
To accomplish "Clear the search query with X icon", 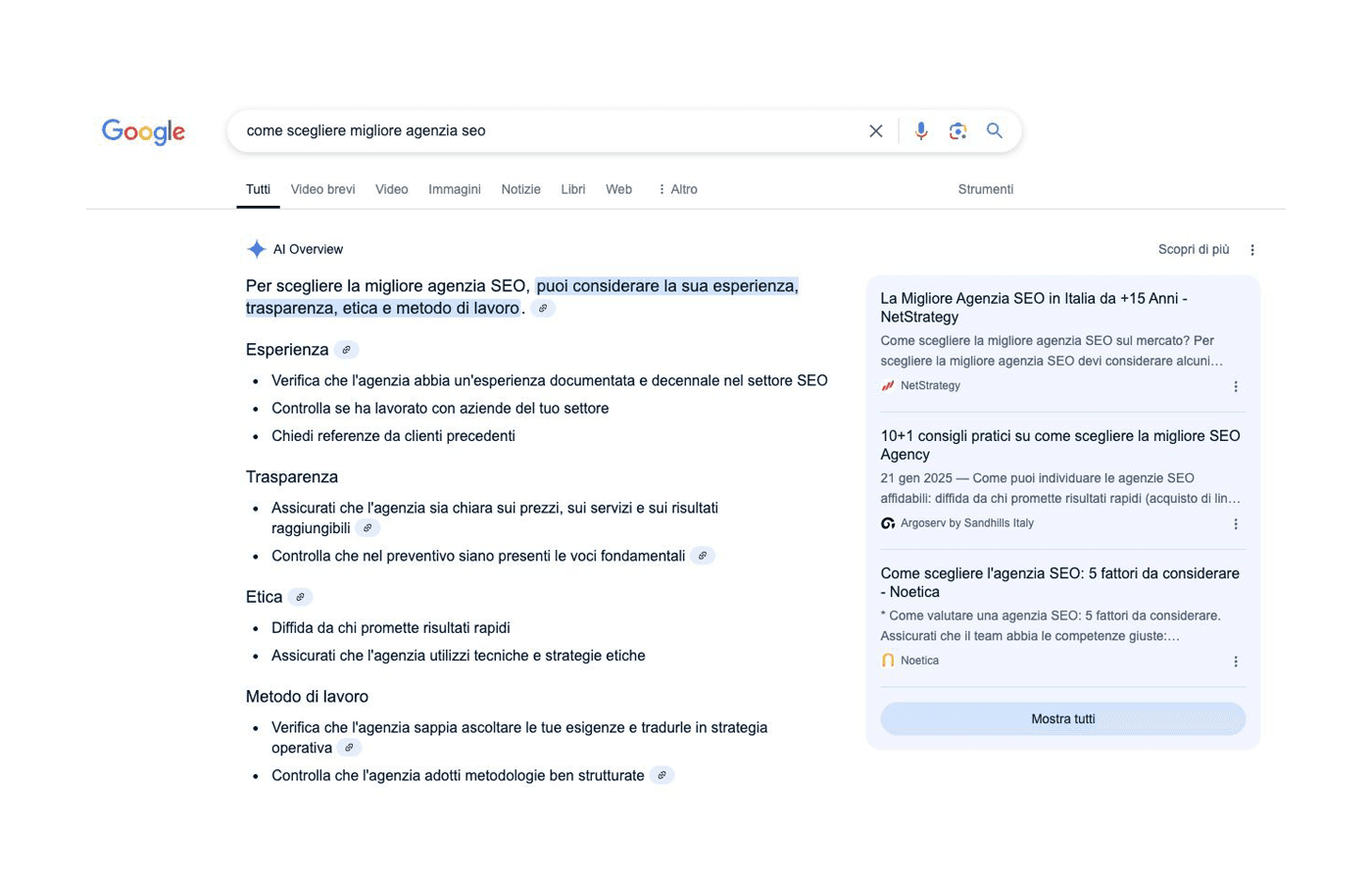I will tap(876, 131).
